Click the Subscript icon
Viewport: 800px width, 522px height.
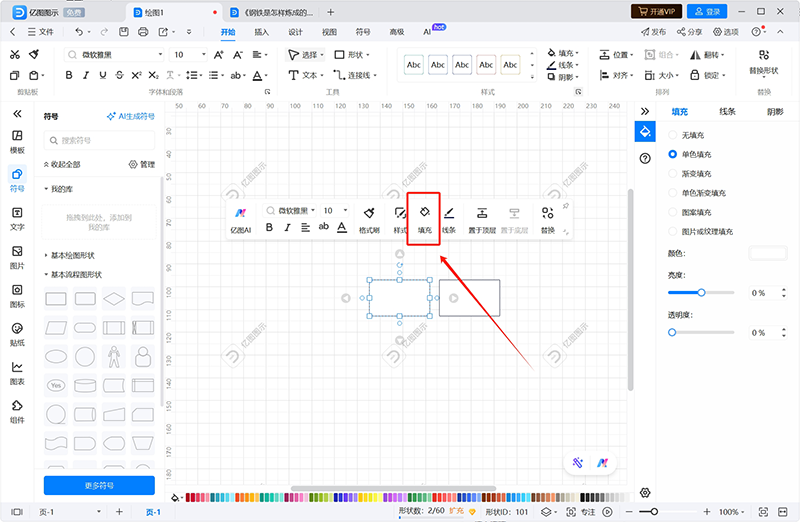point(154,76)
